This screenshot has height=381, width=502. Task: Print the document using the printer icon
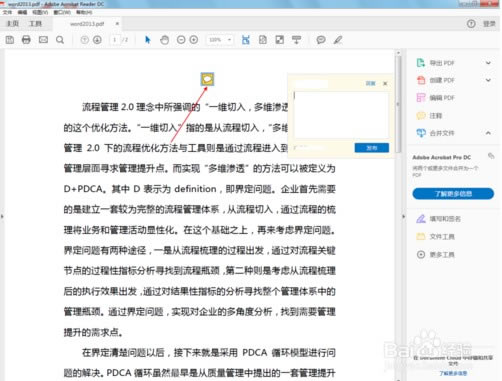[26, 40]
